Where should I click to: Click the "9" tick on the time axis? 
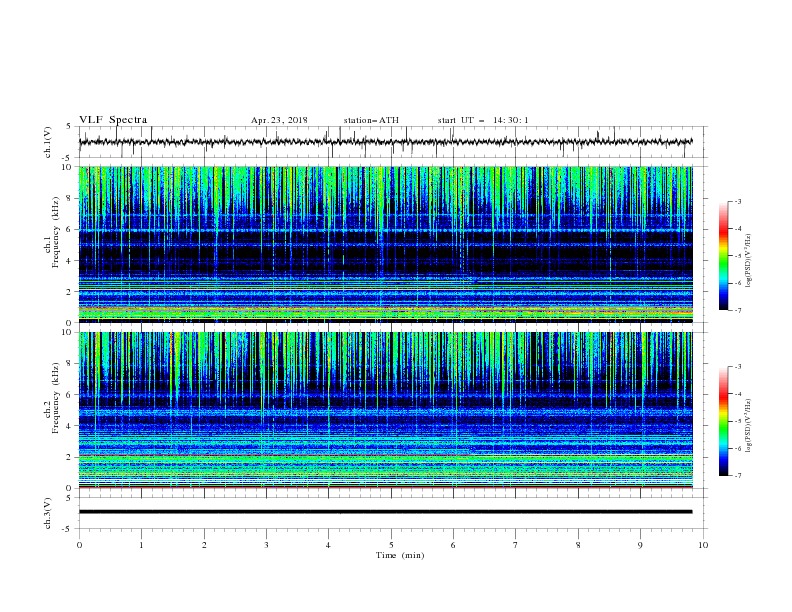640,545
